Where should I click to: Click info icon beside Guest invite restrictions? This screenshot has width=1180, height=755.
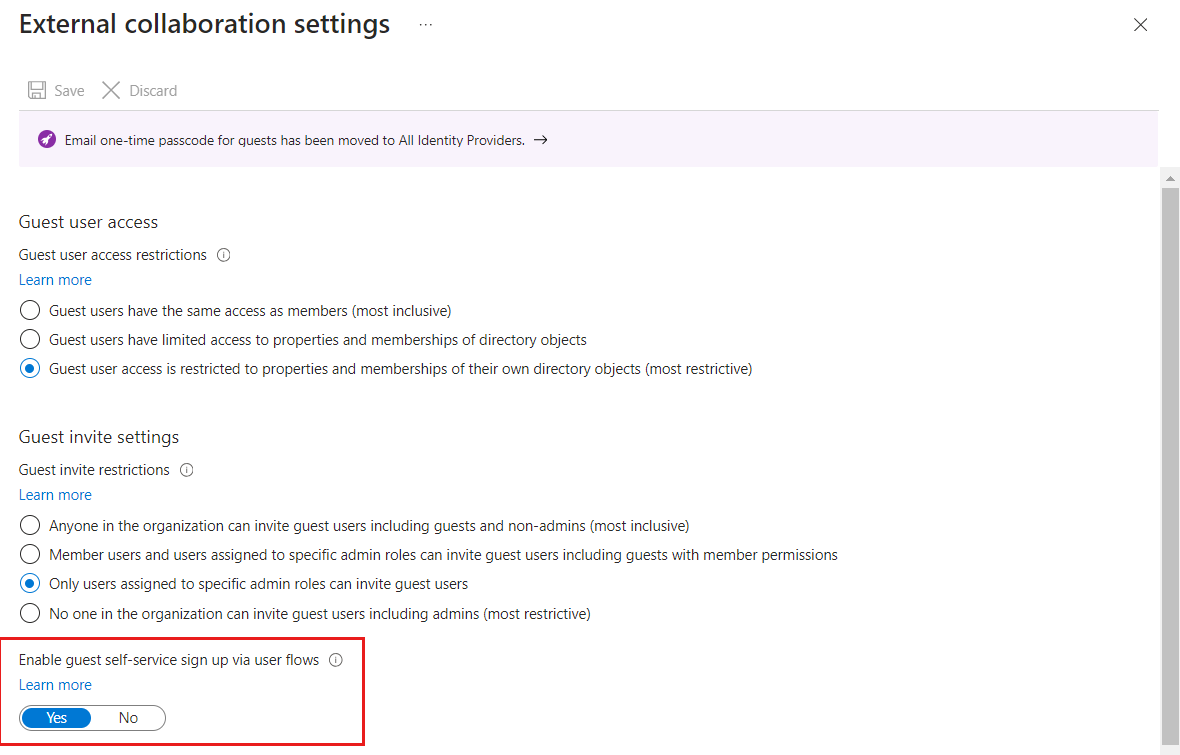click(x=186, y=470)
